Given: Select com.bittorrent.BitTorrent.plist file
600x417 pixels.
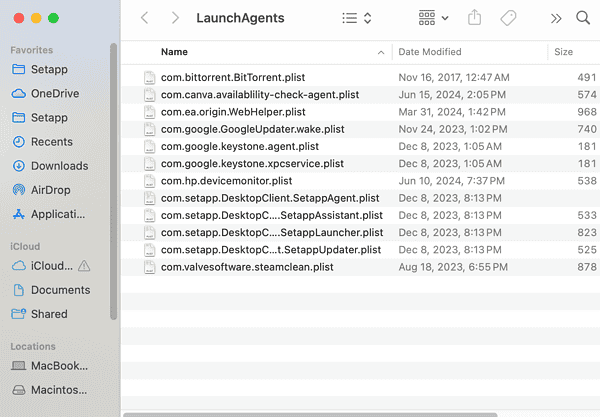Looking at the screenshot, I should 231,77.
